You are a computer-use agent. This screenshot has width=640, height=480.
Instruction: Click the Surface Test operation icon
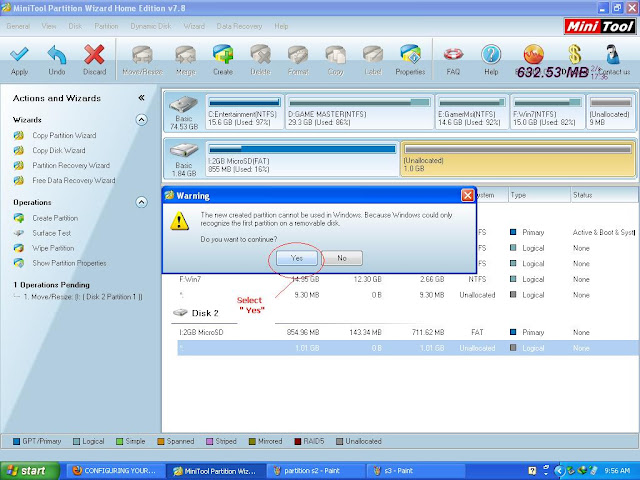pos(19,233)
